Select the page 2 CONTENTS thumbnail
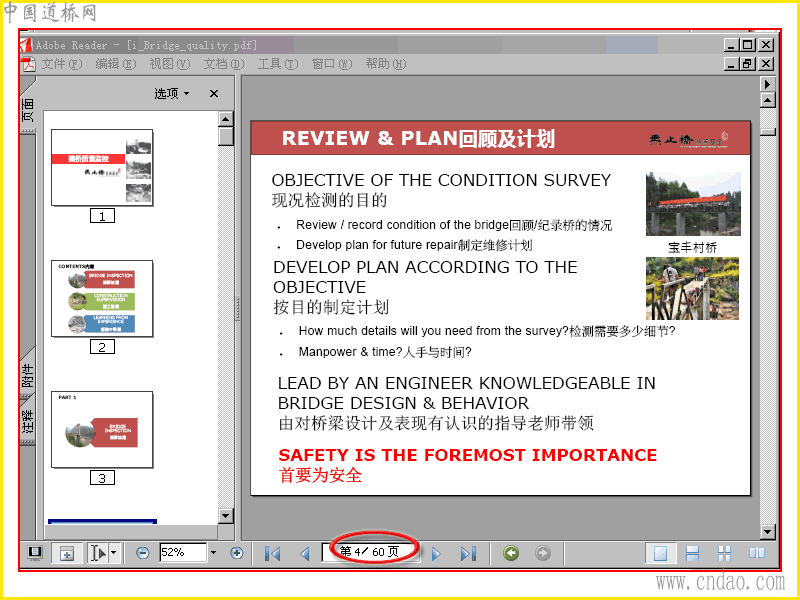This screenshot has height=600, width=800. point(102,298)
